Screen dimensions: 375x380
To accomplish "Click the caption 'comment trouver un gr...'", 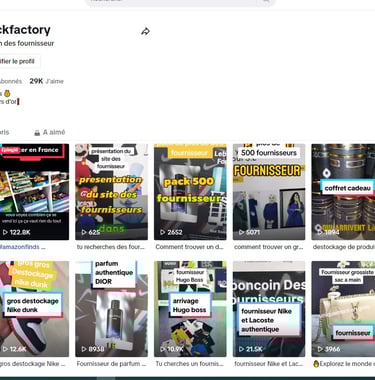I will coord(268,247).
